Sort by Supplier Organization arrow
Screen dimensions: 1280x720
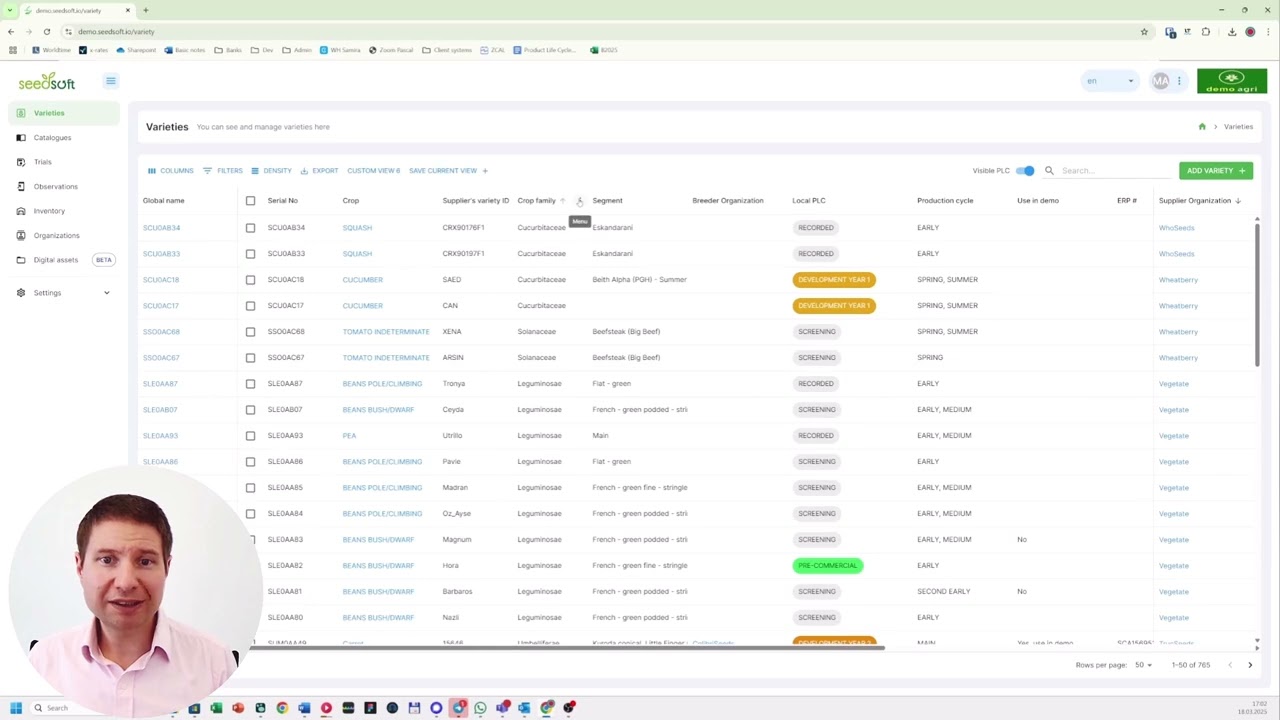point(1238,201)
